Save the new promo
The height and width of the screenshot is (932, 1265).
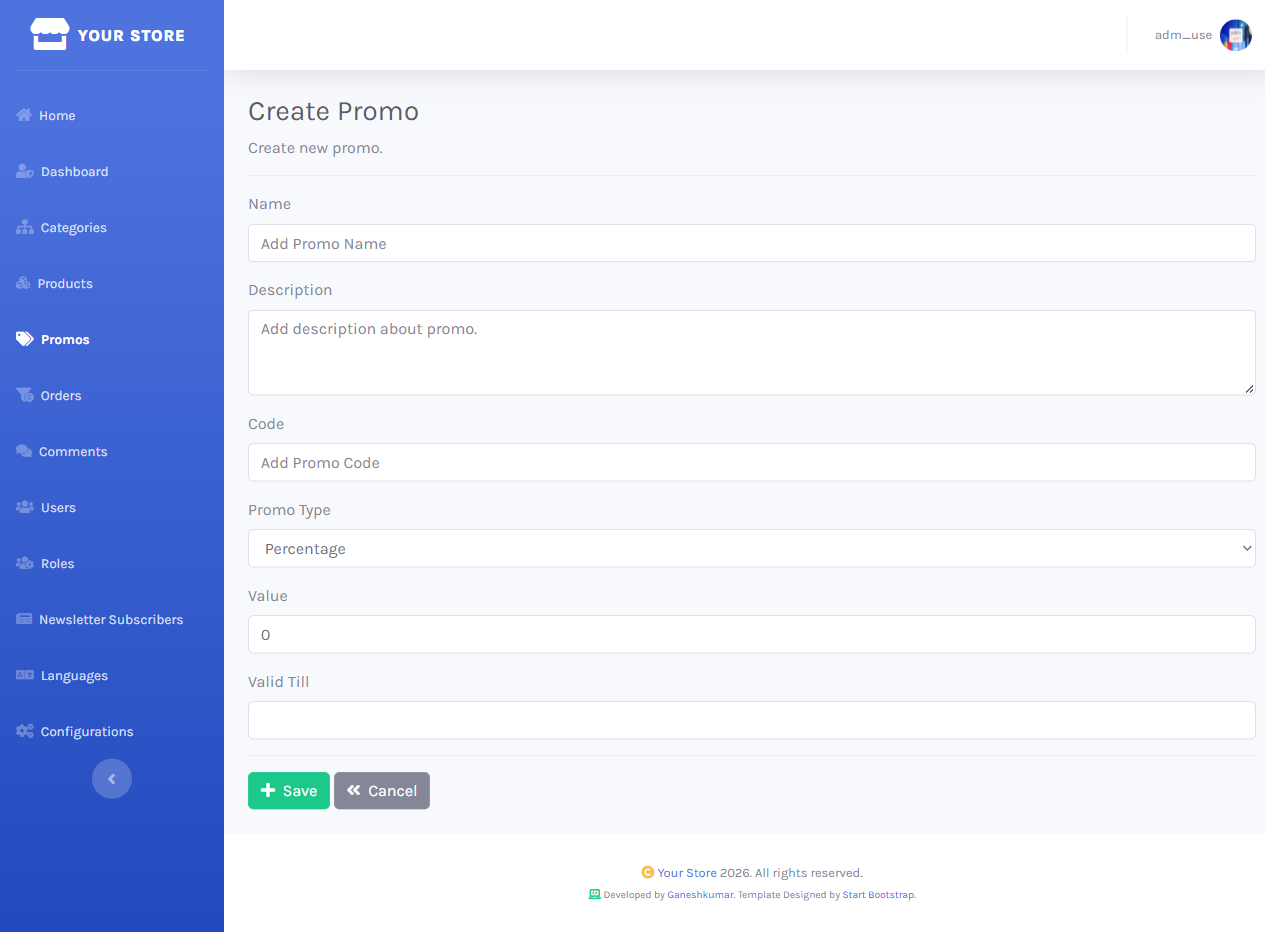[289, 790]
